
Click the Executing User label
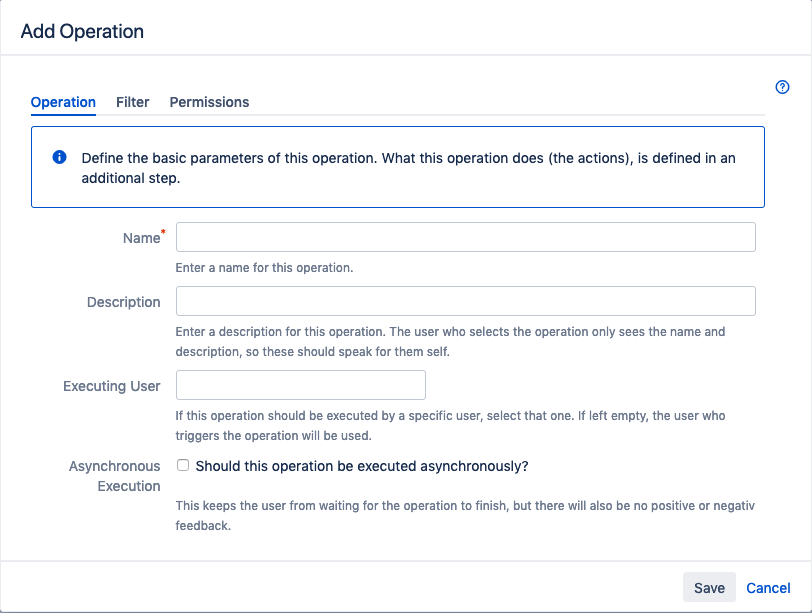111,386
